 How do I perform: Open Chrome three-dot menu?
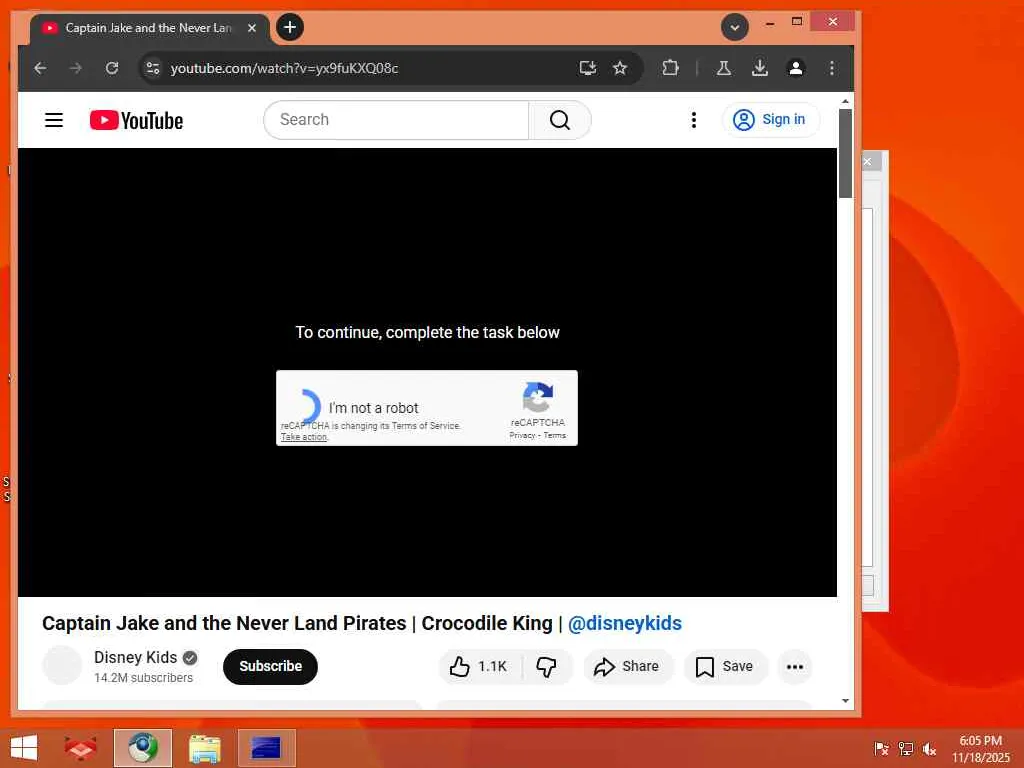pyautogui.click(x=831, y=68)
